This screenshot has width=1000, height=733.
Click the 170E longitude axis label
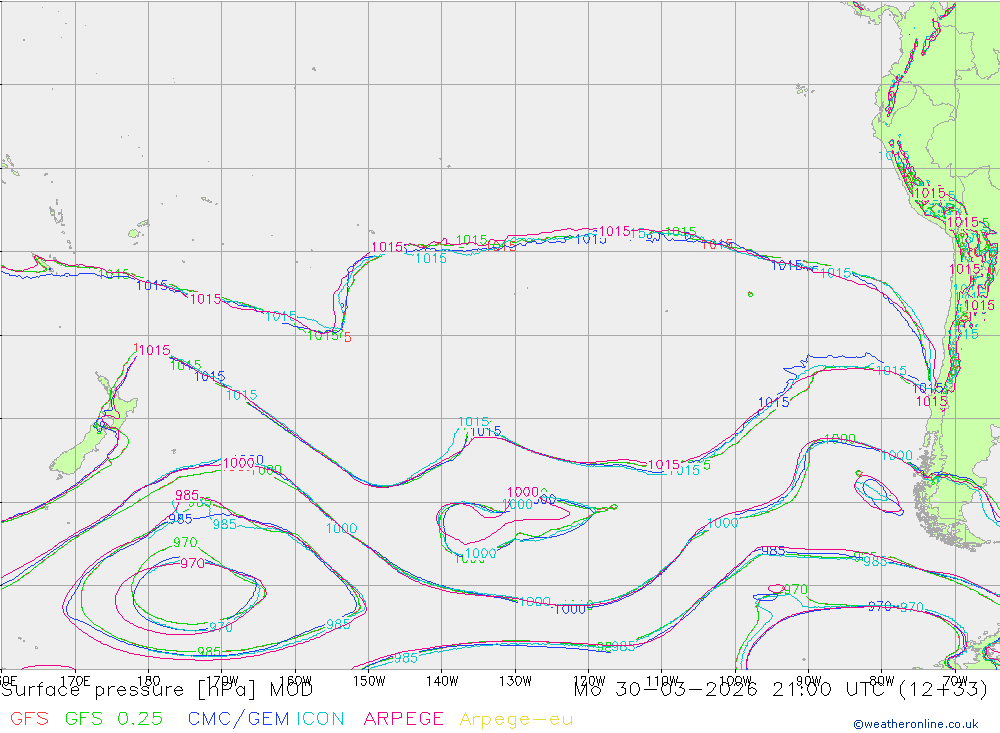click(x=75, y=681)
